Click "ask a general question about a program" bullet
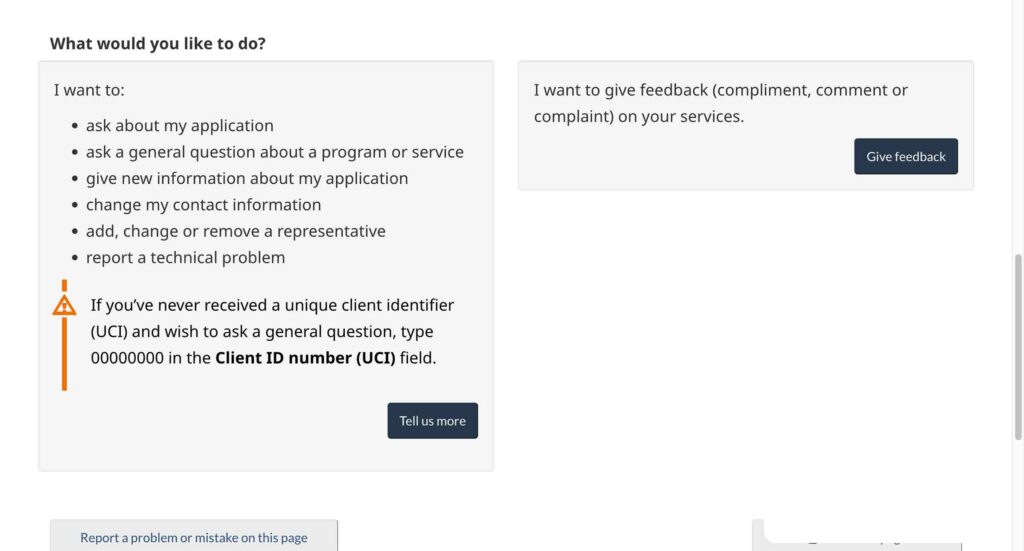1024x551 pixels. pyautogui.click(x=274, y=152)
